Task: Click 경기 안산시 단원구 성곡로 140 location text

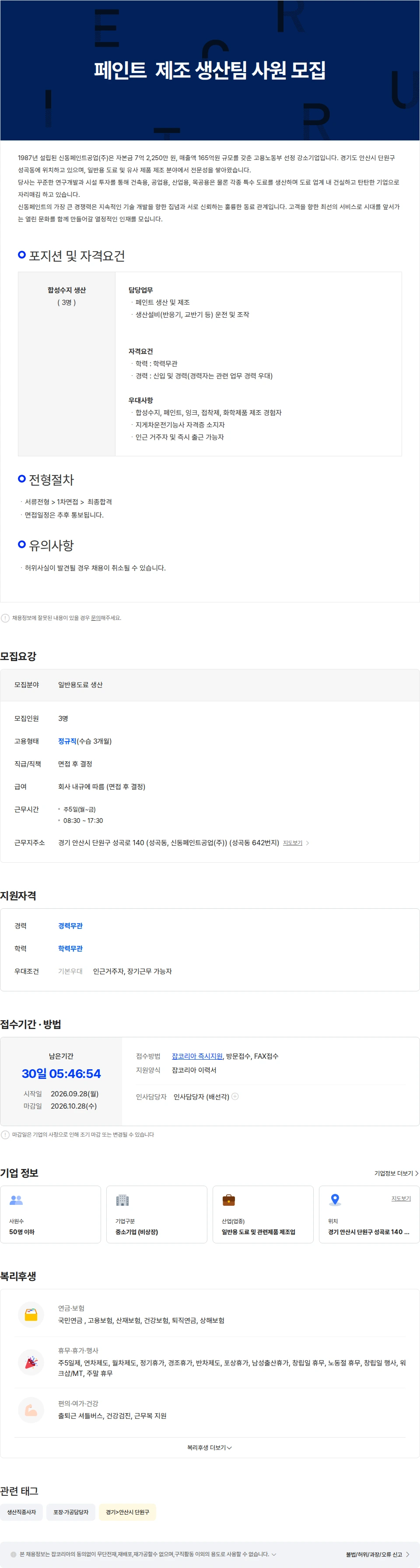Action: (x=368, y=1232)
